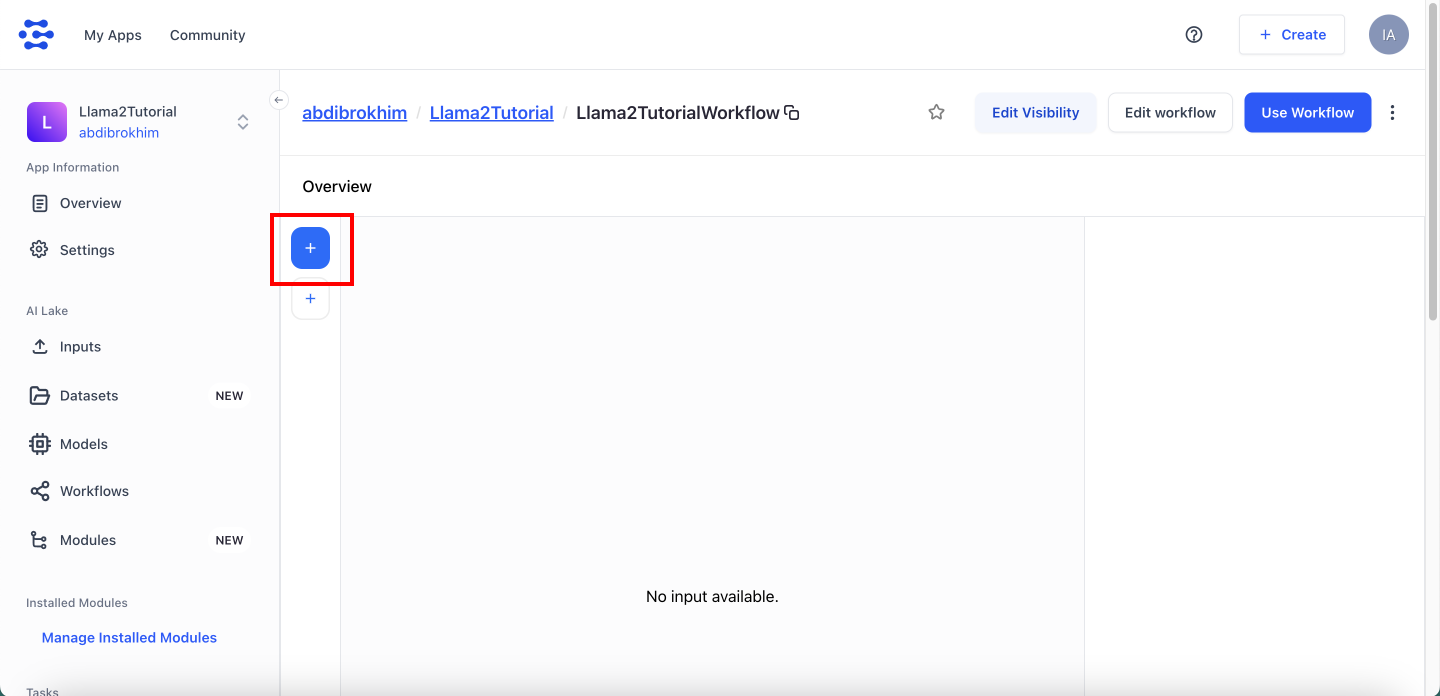Image resolution: width=1440 pixels, height=696 pixels.
Task: Click the Llama2Tutorial app name in sidebar
Action: 128,111
